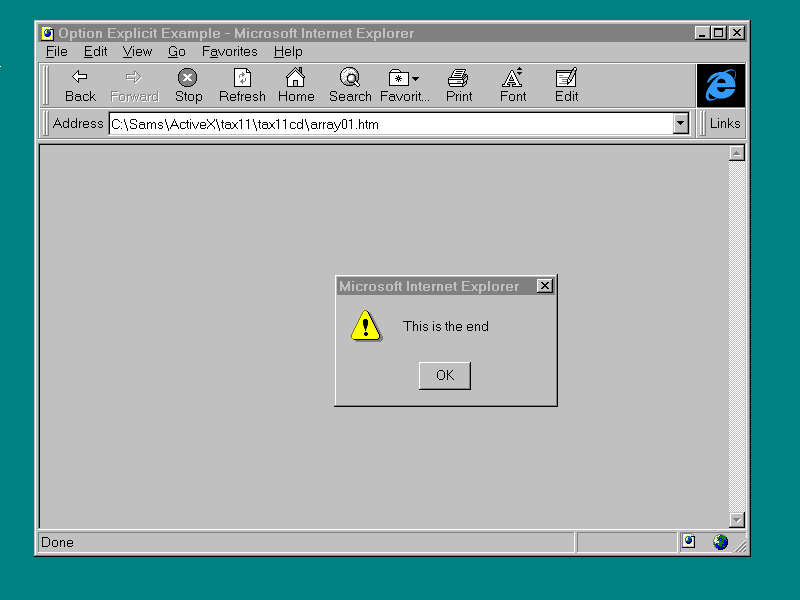Screen dimensions: 800x600
Task: Expand the Links toolbar
Action: pyautogui.click(x=725, y=123)
